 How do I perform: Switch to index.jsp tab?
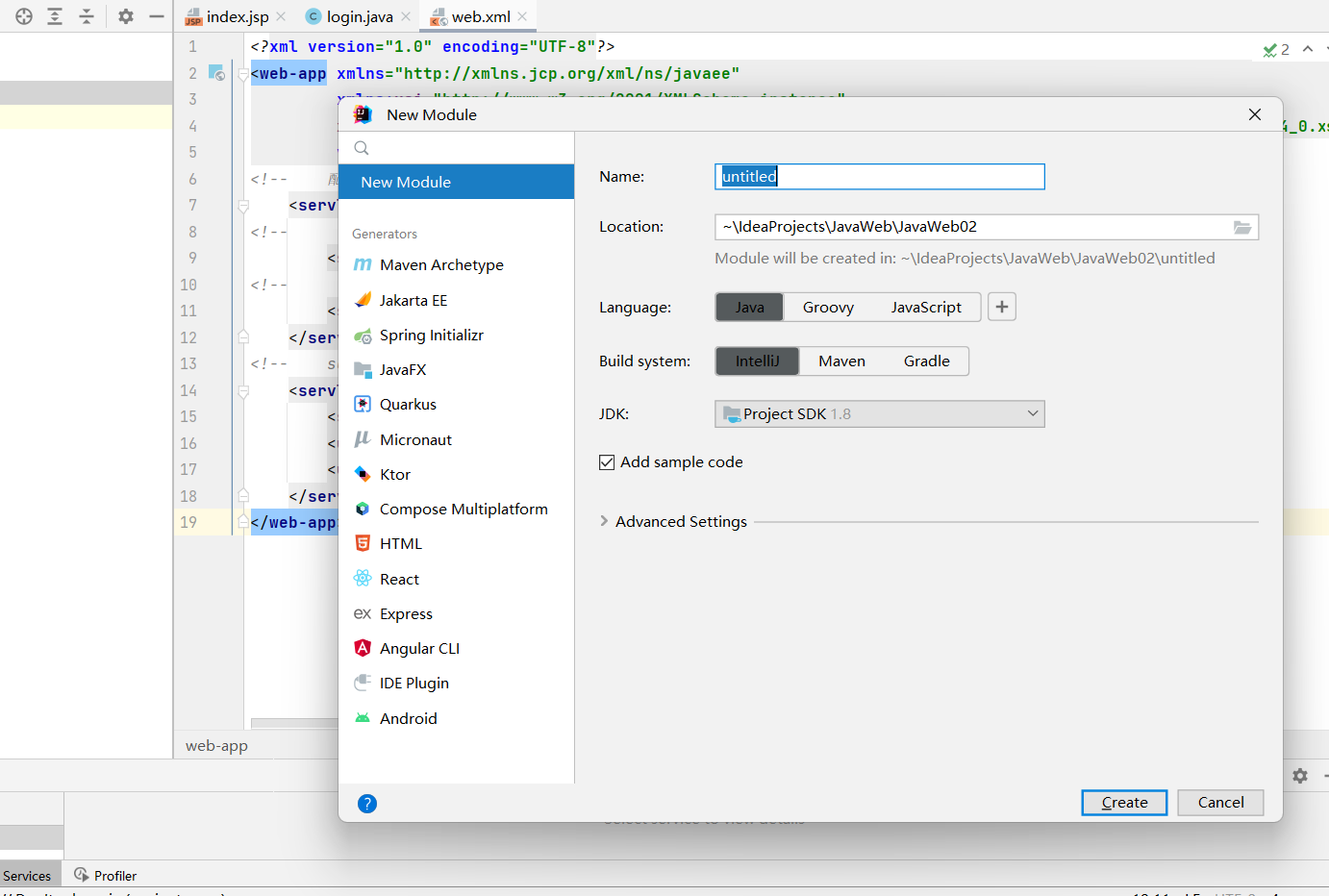point(238,16)
